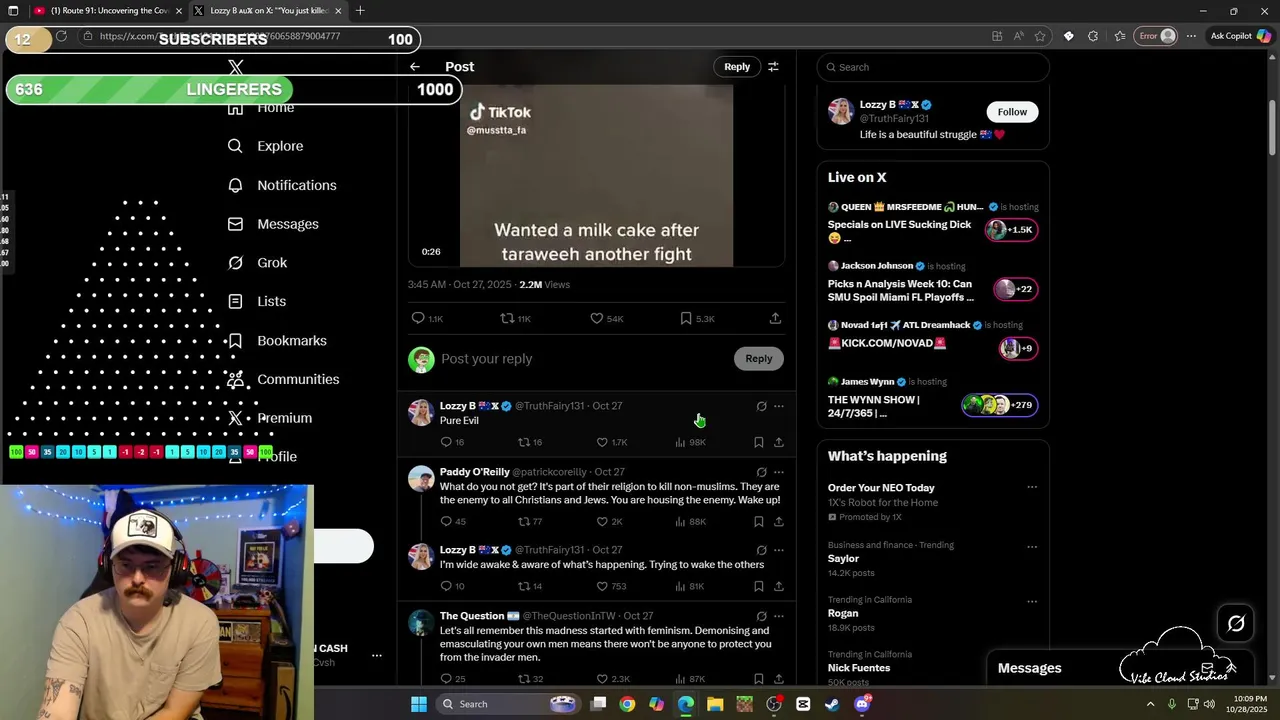
Task: View analytics of The Question's reply
Action: coord(690,679)
